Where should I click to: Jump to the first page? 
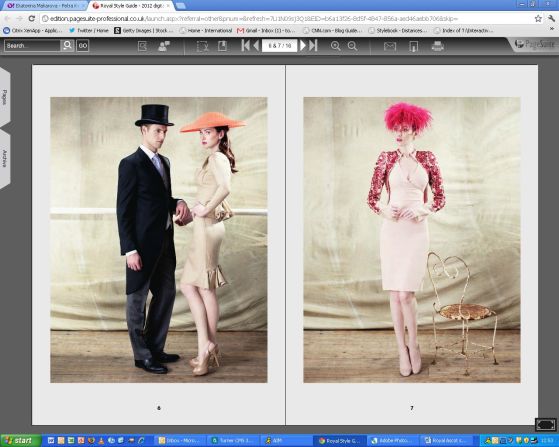click(x=245, y=46)
